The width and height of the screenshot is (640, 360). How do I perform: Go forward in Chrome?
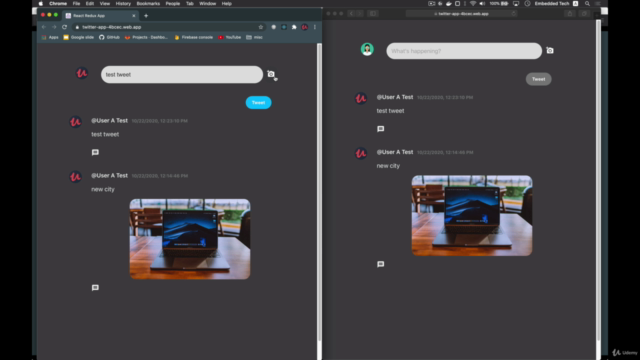coord(54,27)
